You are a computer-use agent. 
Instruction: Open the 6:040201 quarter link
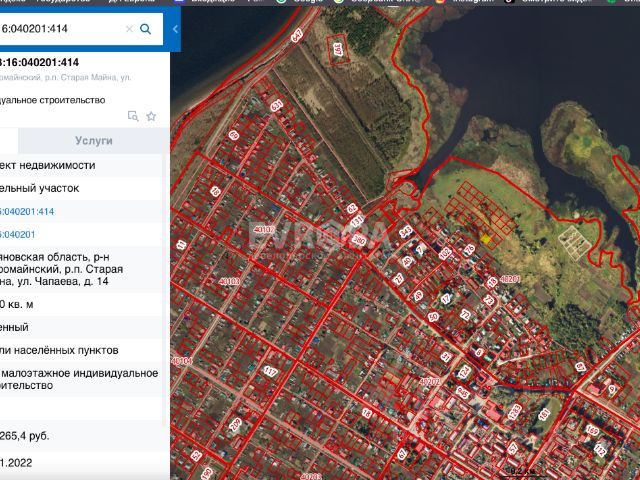click(x=18, y=235)
